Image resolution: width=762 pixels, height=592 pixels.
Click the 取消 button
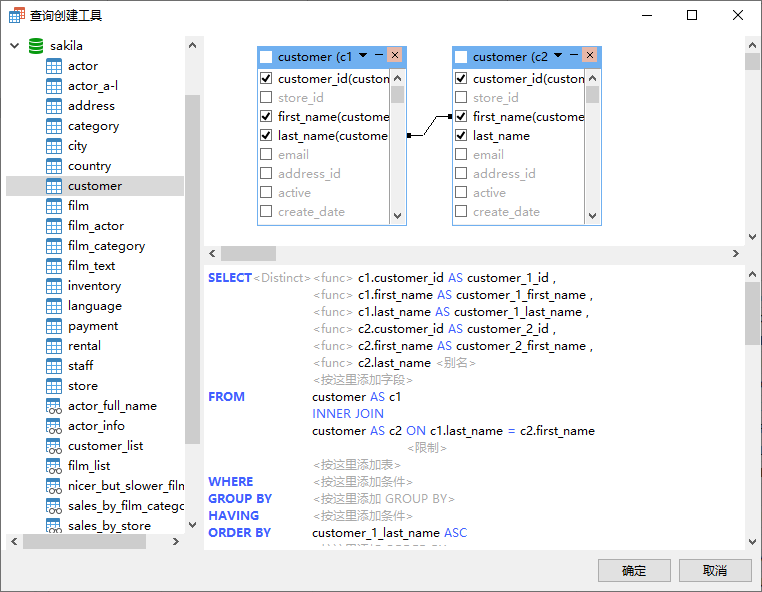coord(715,570)
